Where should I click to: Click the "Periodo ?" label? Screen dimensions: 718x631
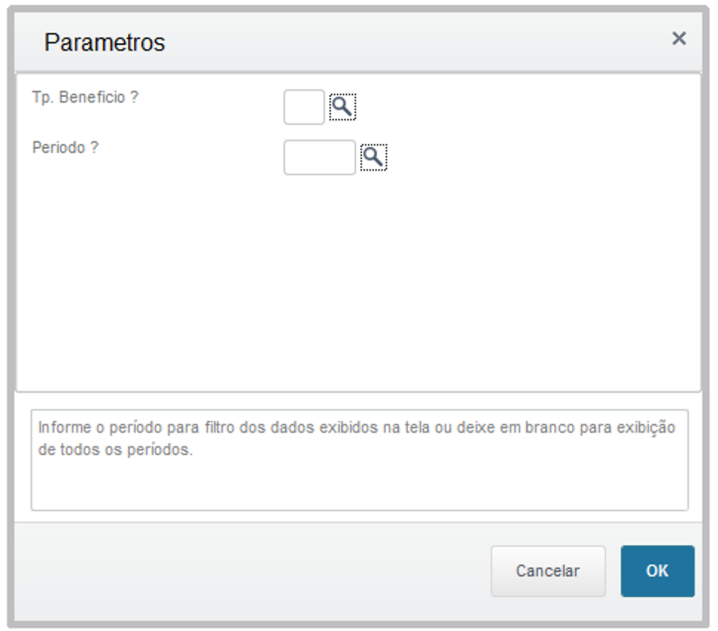pos(66,147)
